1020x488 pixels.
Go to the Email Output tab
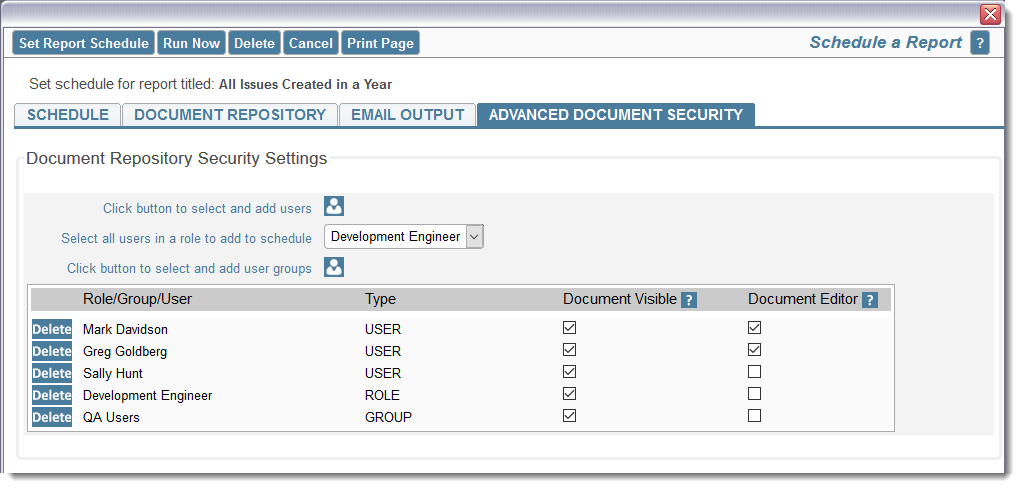coord(408,115)
